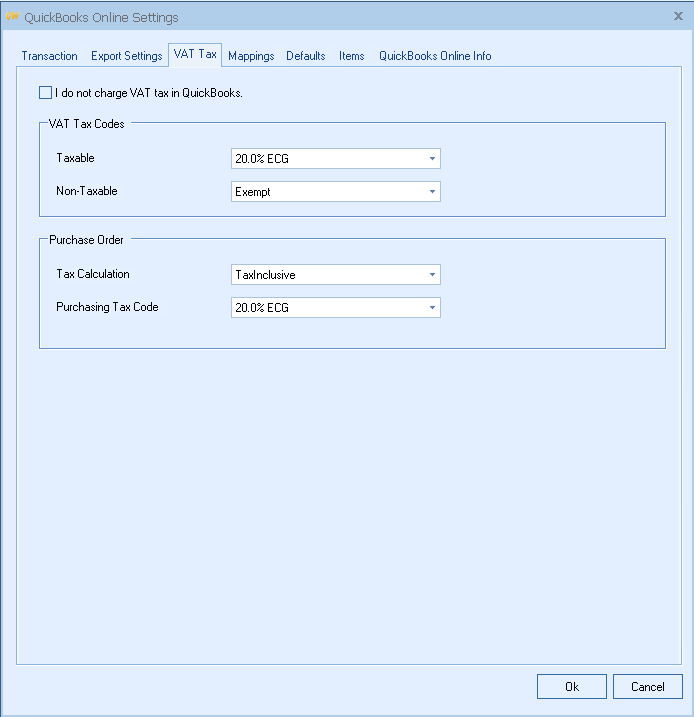The image size is (694, 717).
Task: Select the VAT Tax tab
Action: point(195,54)
